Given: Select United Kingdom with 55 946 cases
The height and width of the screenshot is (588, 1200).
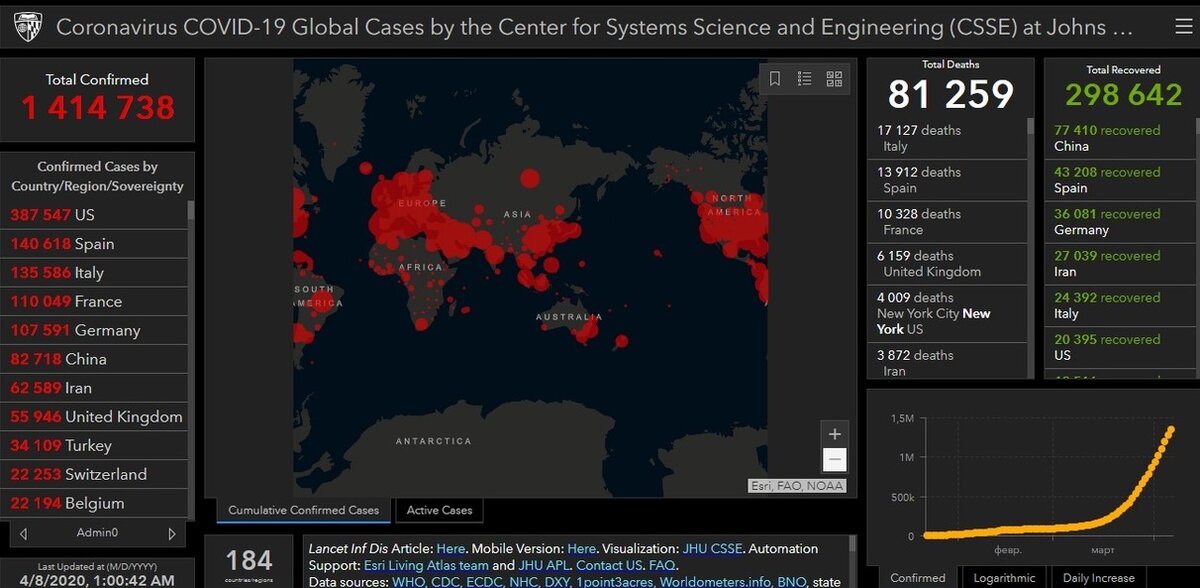Looking at the screenshot, I should pos(94,417).
